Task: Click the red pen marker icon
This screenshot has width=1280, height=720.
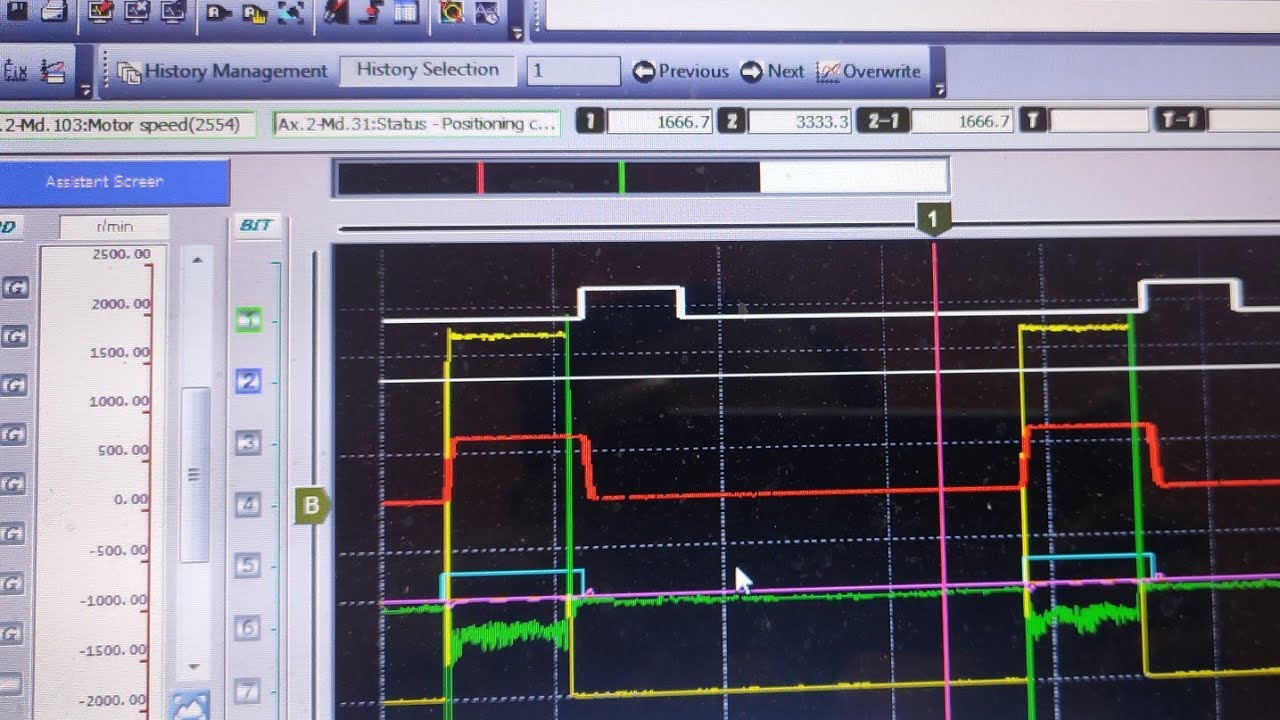Action: [x=336, y=12]
